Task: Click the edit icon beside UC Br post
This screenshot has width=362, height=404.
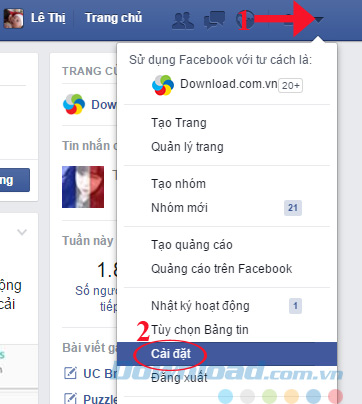Action: pos(70,373)
